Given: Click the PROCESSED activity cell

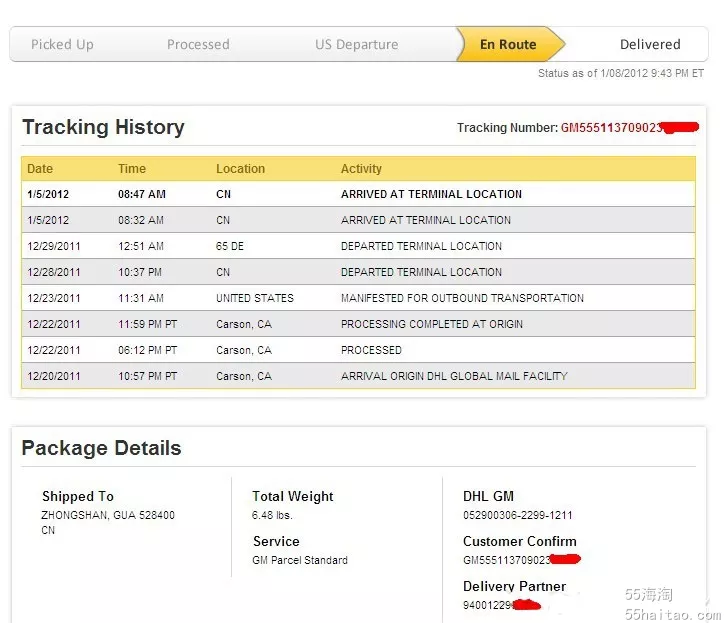Looking at the screenshot, I should pos(371,350).
